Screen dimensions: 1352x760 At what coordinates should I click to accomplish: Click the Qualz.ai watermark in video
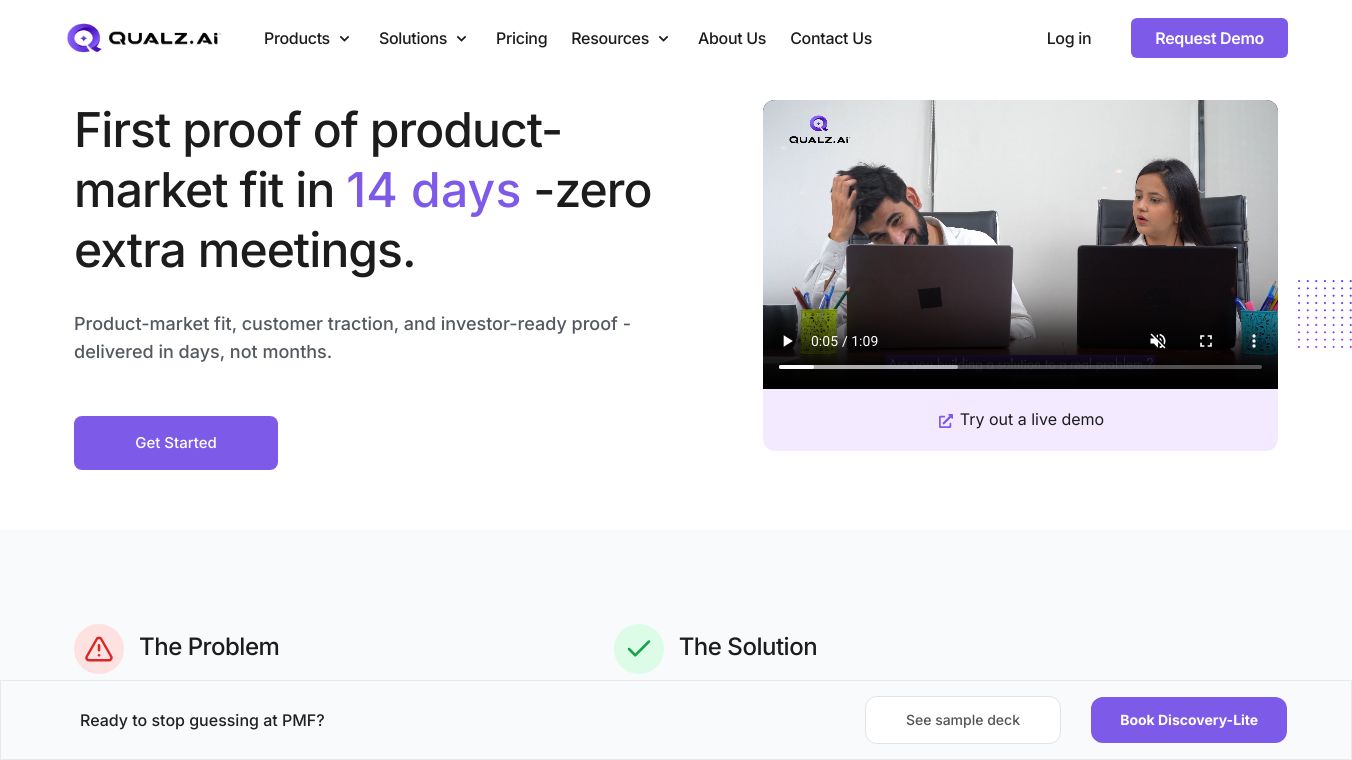(x=819, y=130)
